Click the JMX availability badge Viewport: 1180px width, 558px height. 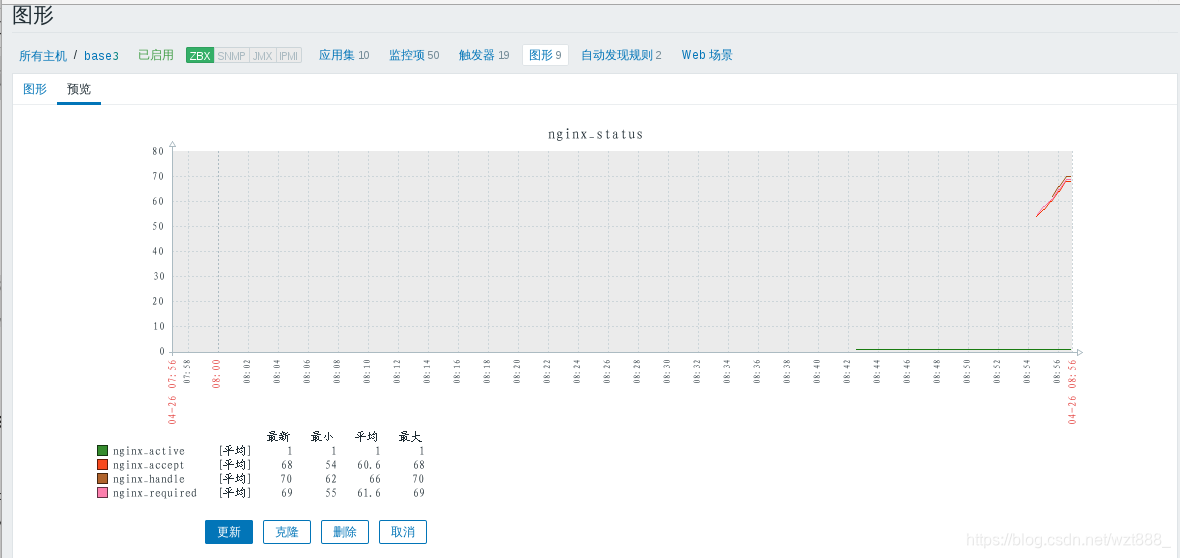263,56
